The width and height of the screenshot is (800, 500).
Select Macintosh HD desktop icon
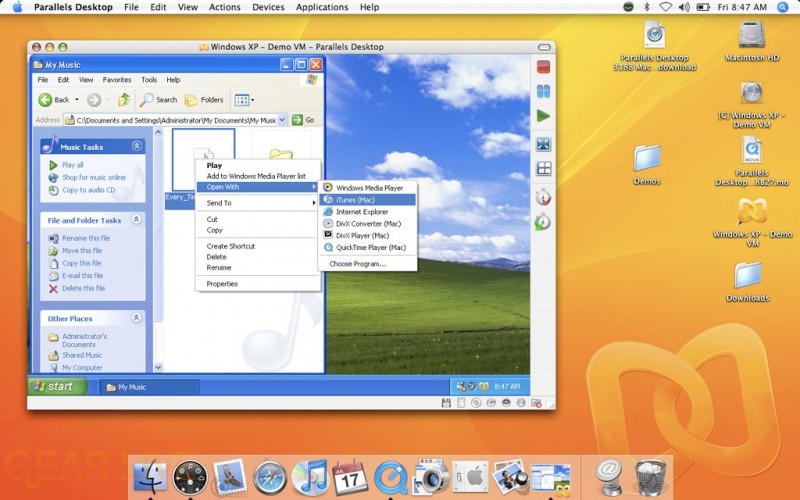752,41
